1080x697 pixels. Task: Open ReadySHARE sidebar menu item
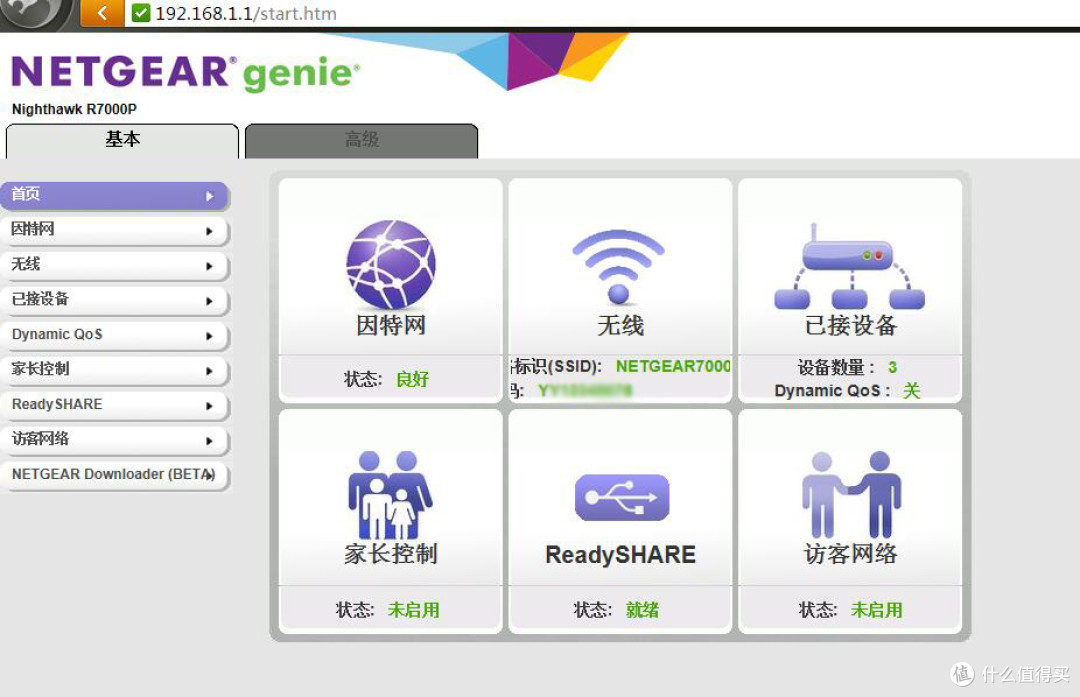tap(114, 405)
